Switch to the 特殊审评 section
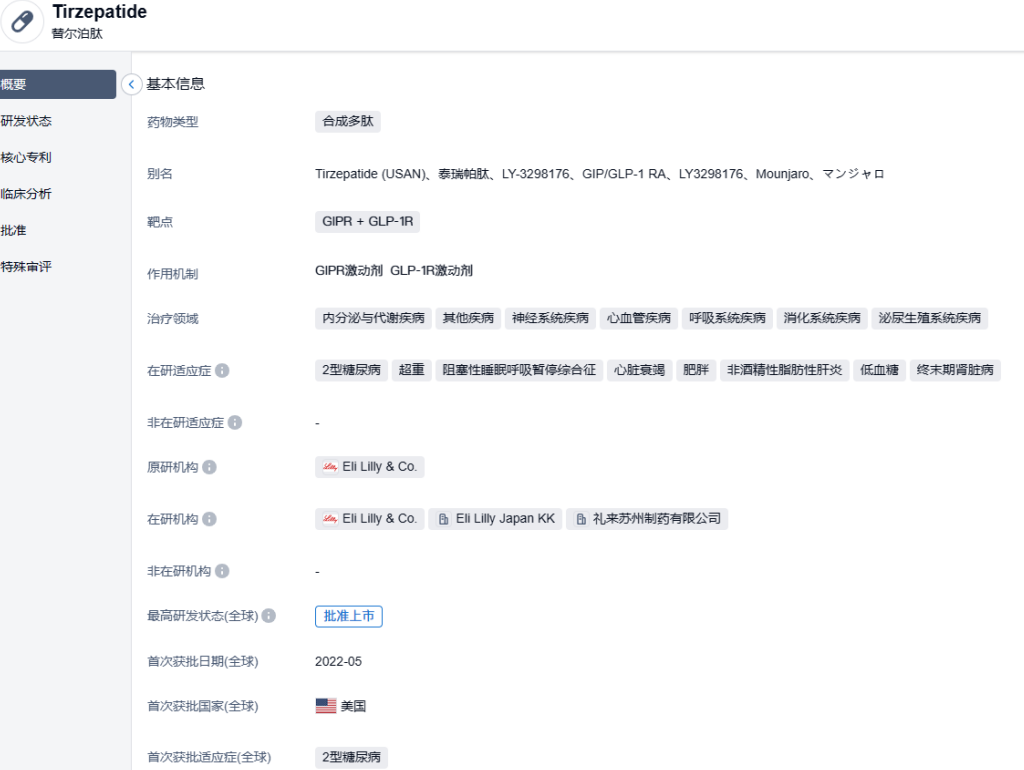 (27, 267)
